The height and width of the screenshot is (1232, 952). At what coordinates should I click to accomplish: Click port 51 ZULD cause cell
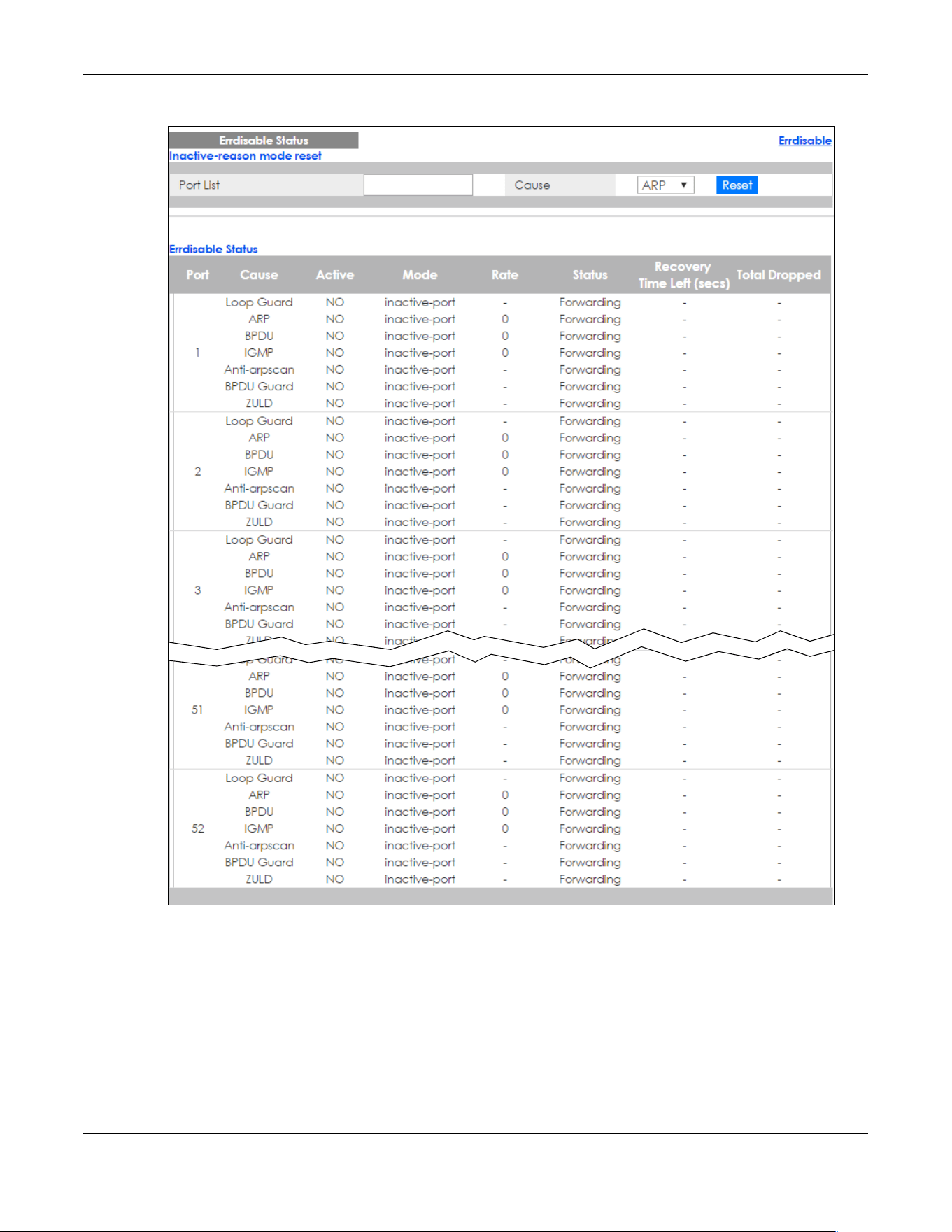tap(259, 760)
